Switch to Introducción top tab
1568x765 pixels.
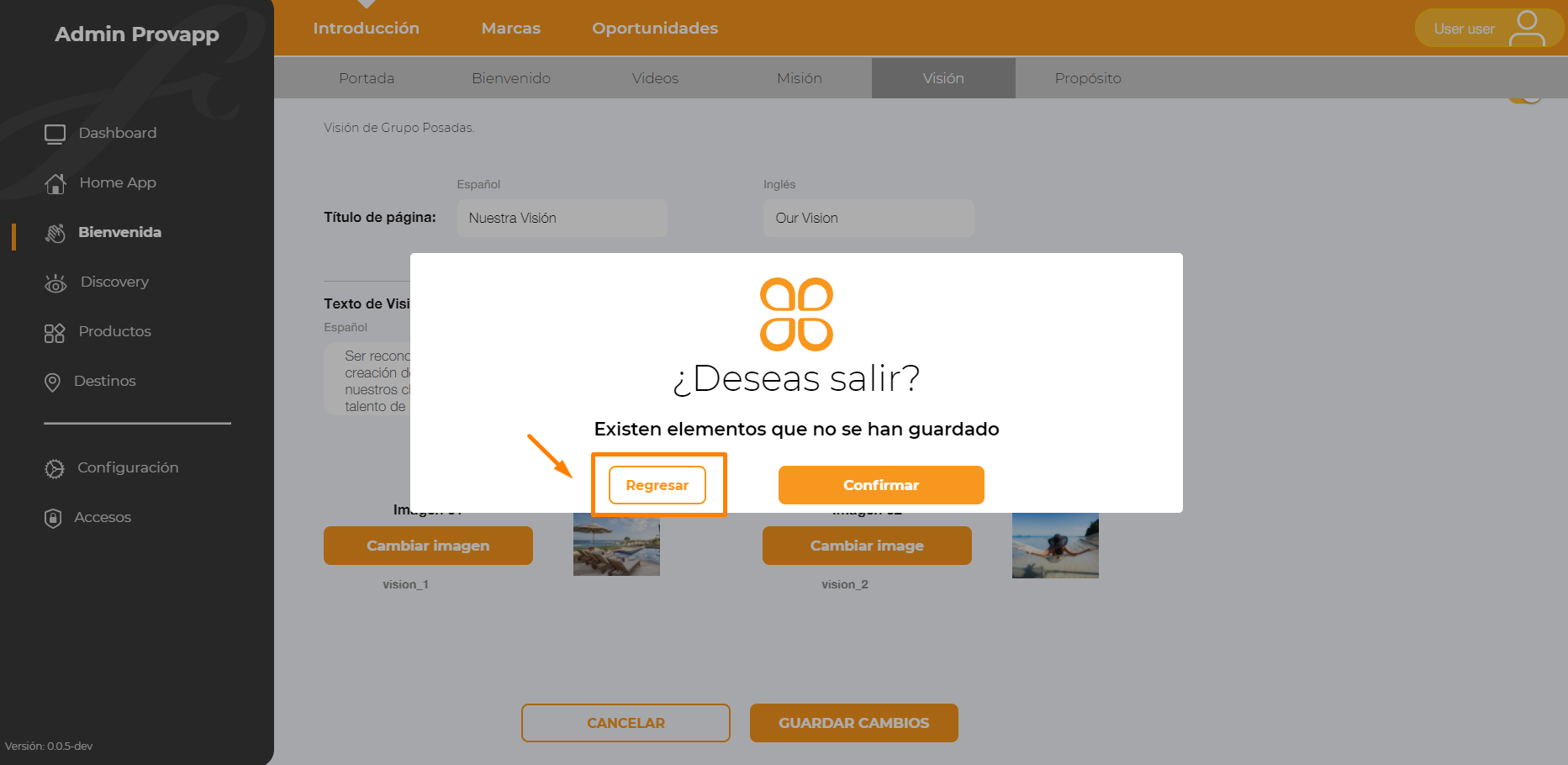[x=367, y=28]
